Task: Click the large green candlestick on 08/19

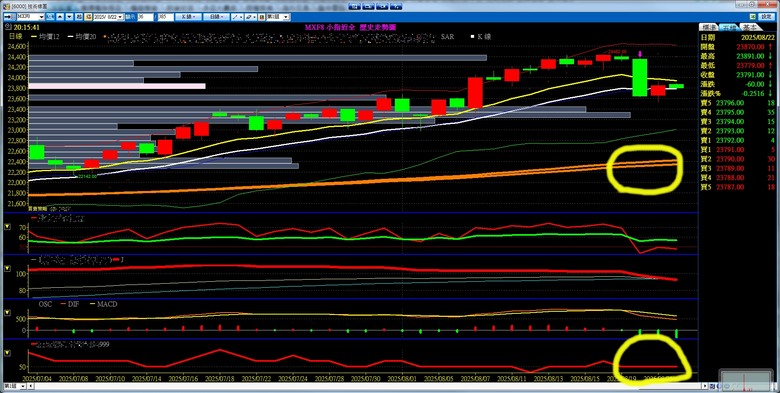Action: tap(640, 78)
